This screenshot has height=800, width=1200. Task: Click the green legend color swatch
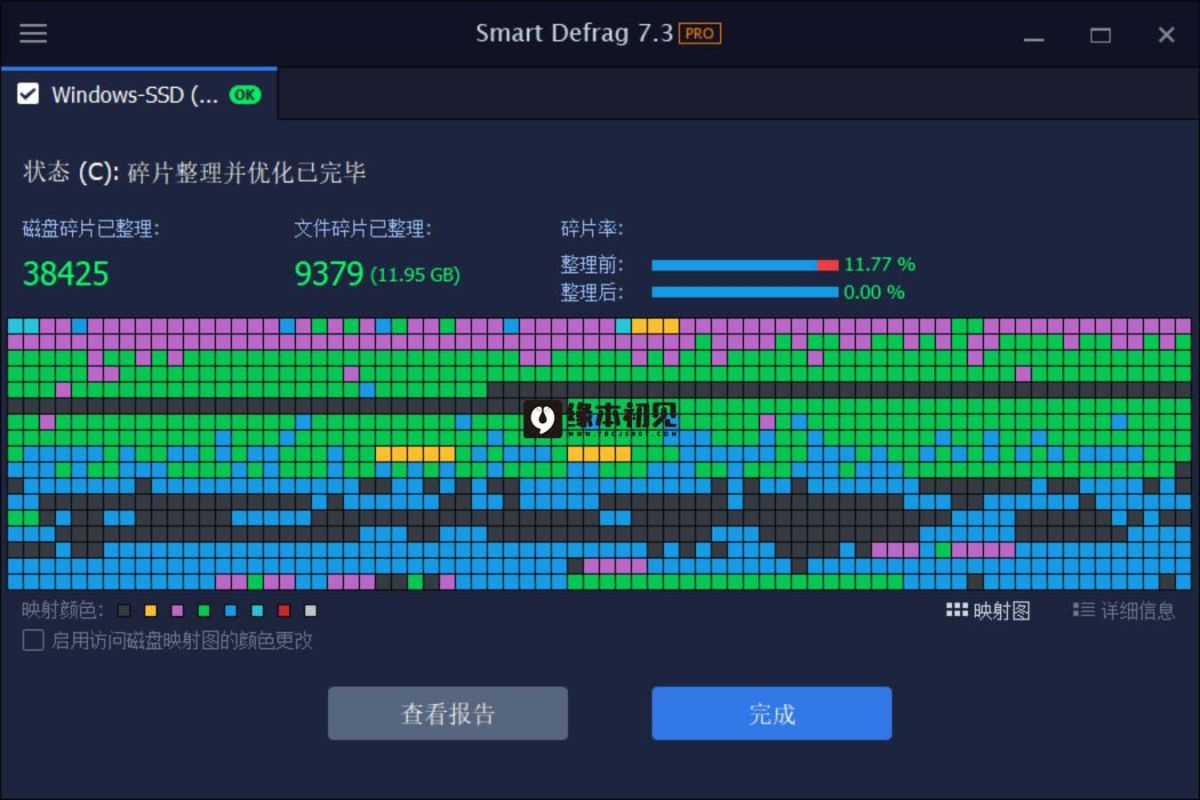204,611
